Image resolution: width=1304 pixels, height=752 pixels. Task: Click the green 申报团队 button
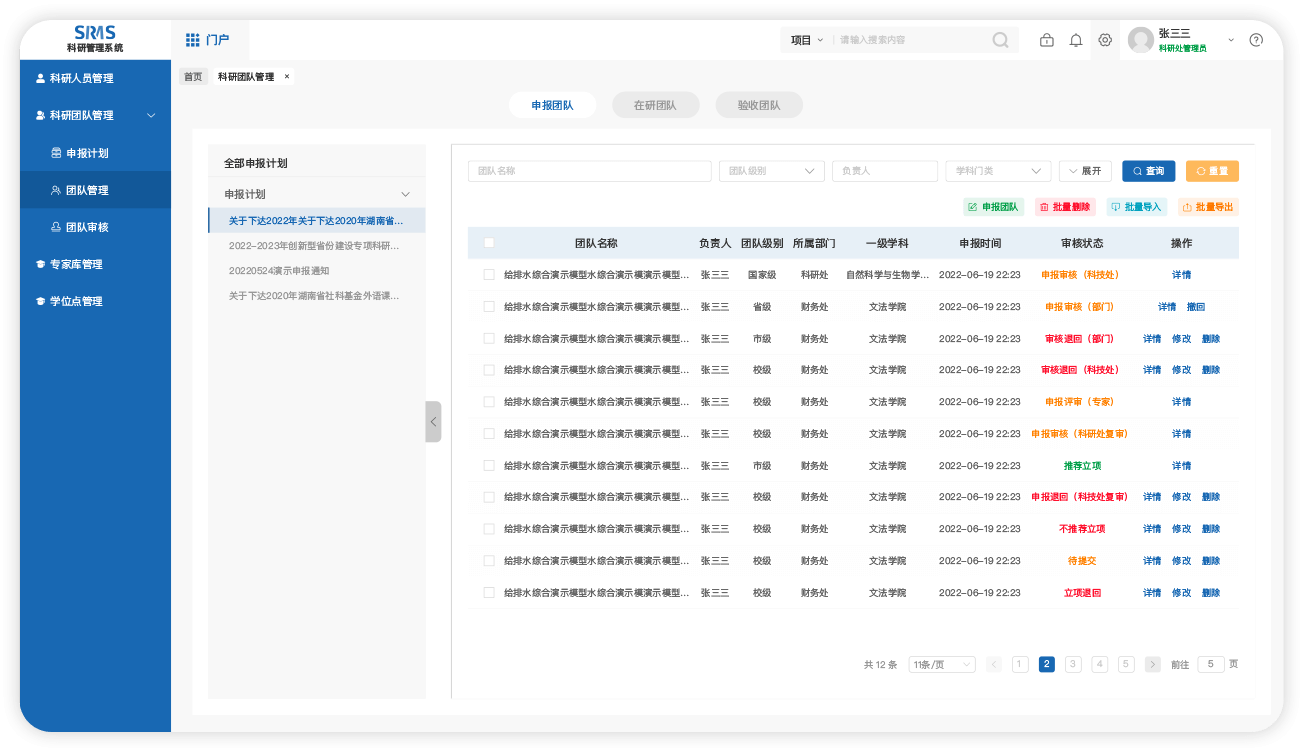(993, 207)
